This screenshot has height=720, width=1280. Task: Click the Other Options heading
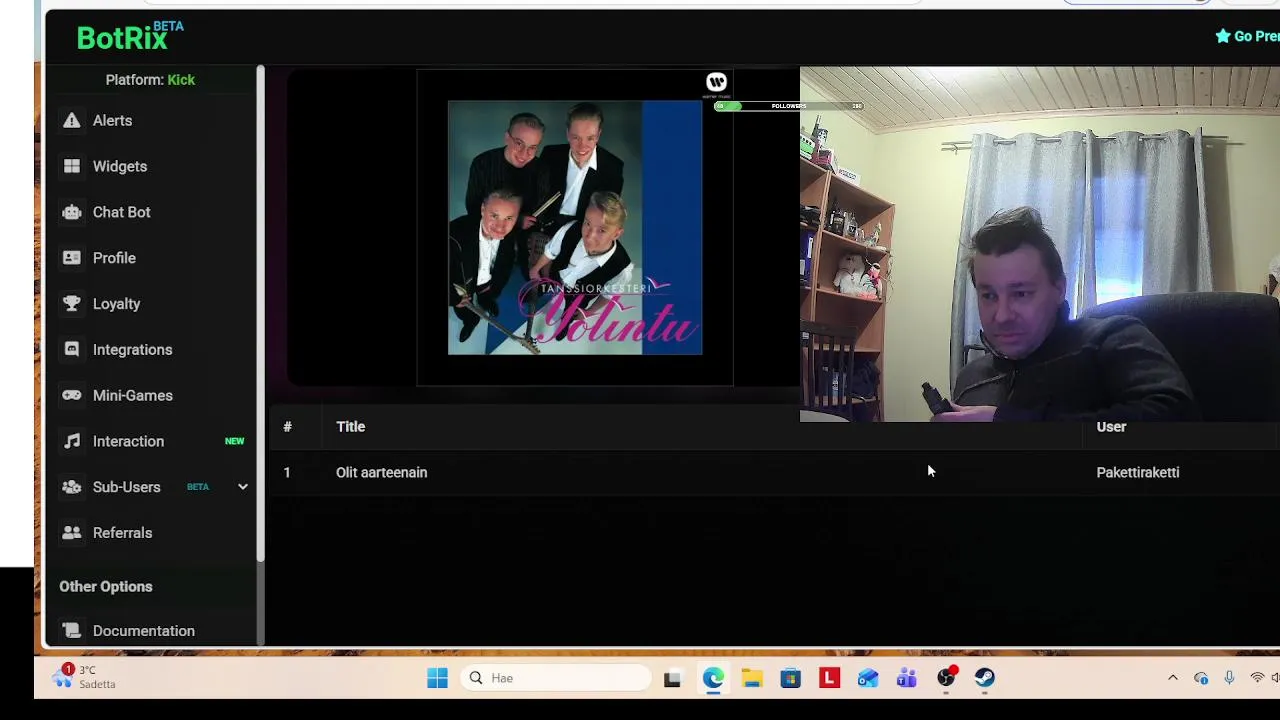coord(106,587)
